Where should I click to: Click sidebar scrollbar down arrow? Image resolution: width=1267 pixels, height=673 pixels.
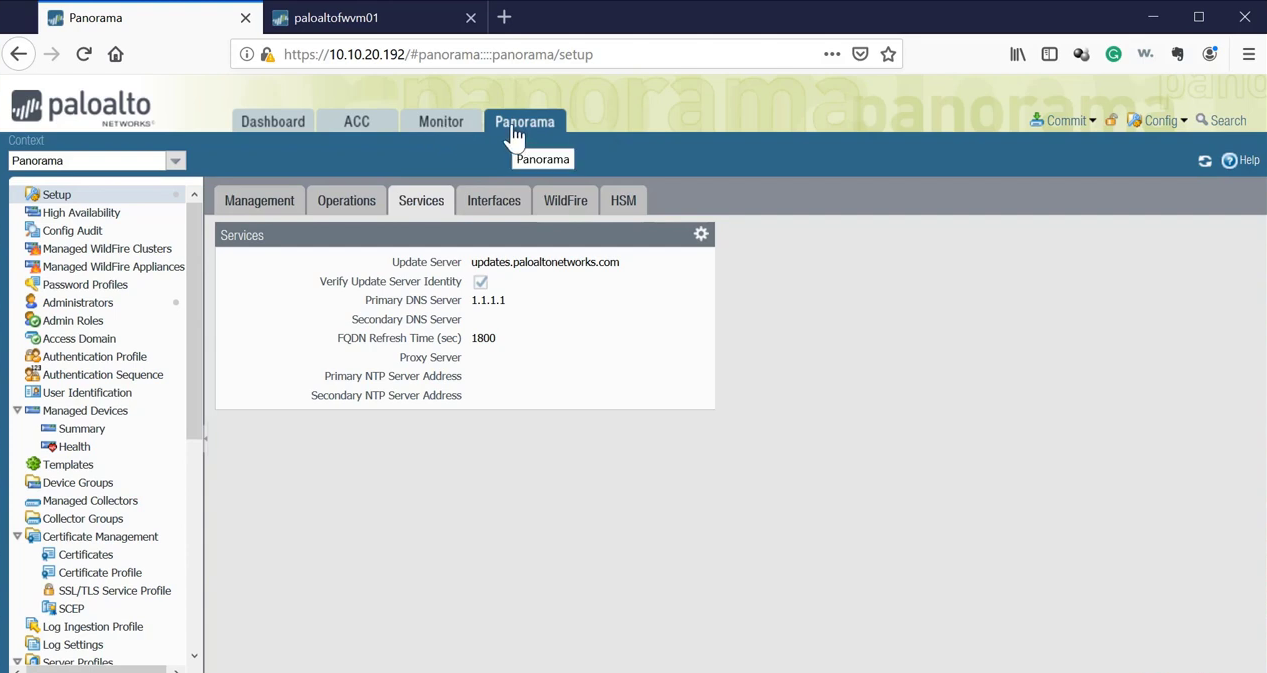click(194, 656)
